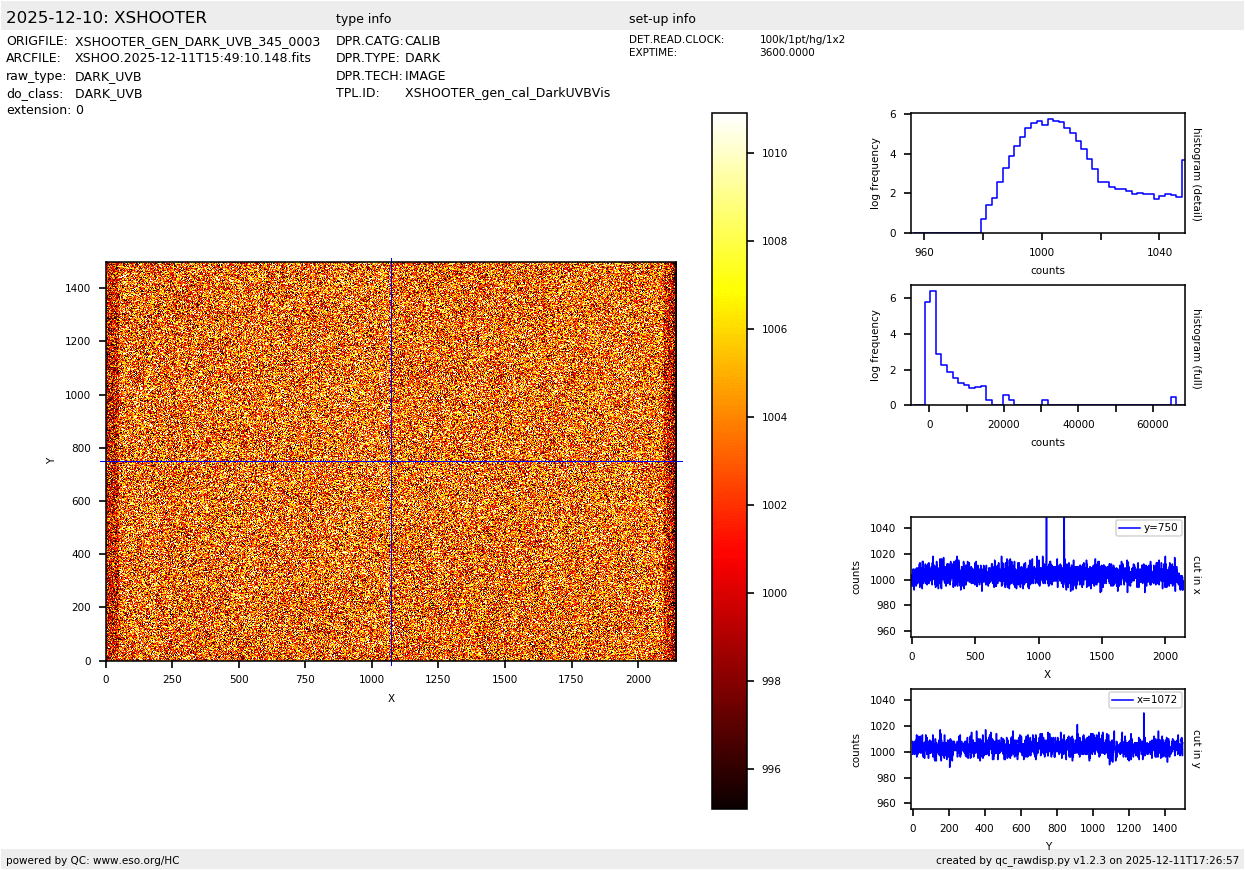Click the "type info" section header
The image size is (1245, 870).
[x=363, y=19]
